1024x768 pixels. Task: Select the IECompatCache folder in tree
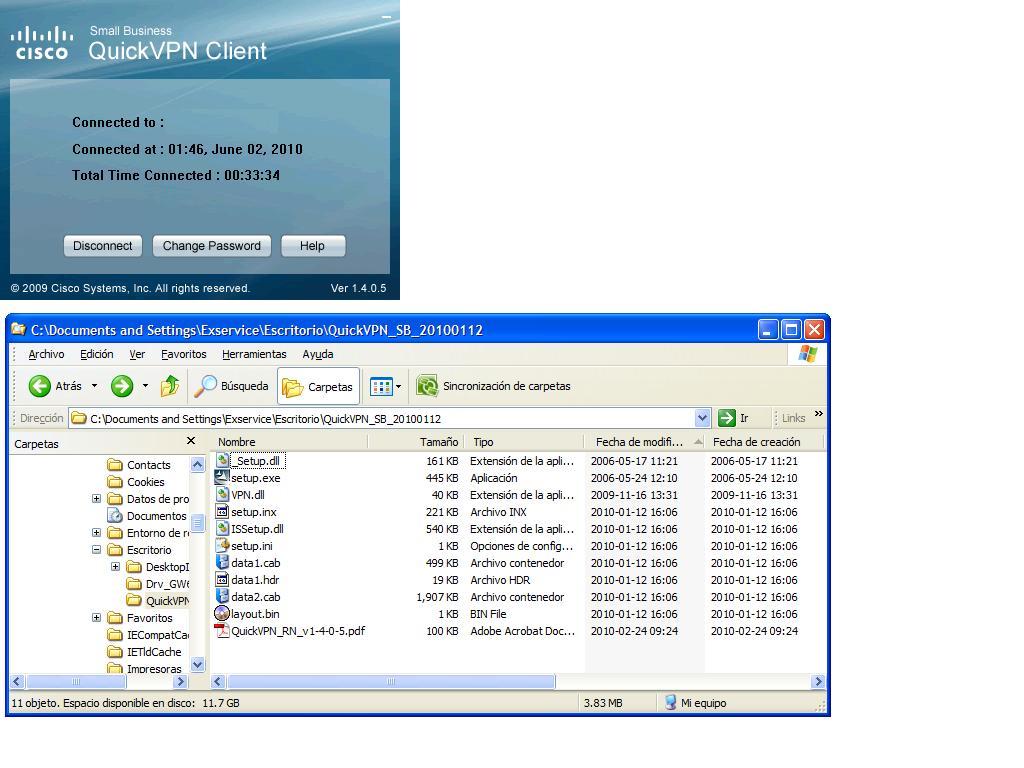(148, 635)
